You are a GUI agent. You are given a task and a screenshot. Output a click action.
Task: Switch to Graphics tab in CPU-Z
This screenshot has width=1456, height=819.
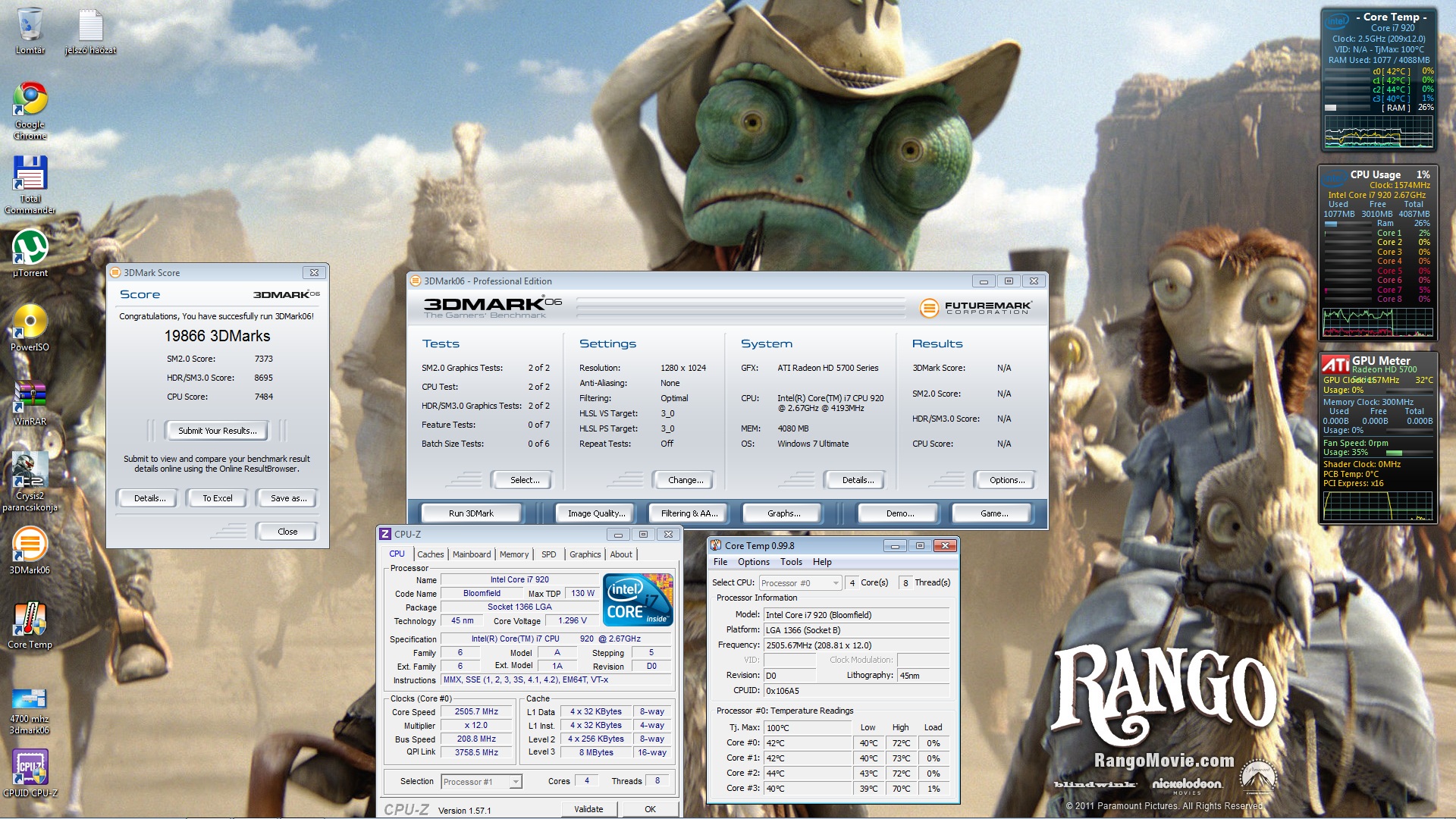(585, 554)
